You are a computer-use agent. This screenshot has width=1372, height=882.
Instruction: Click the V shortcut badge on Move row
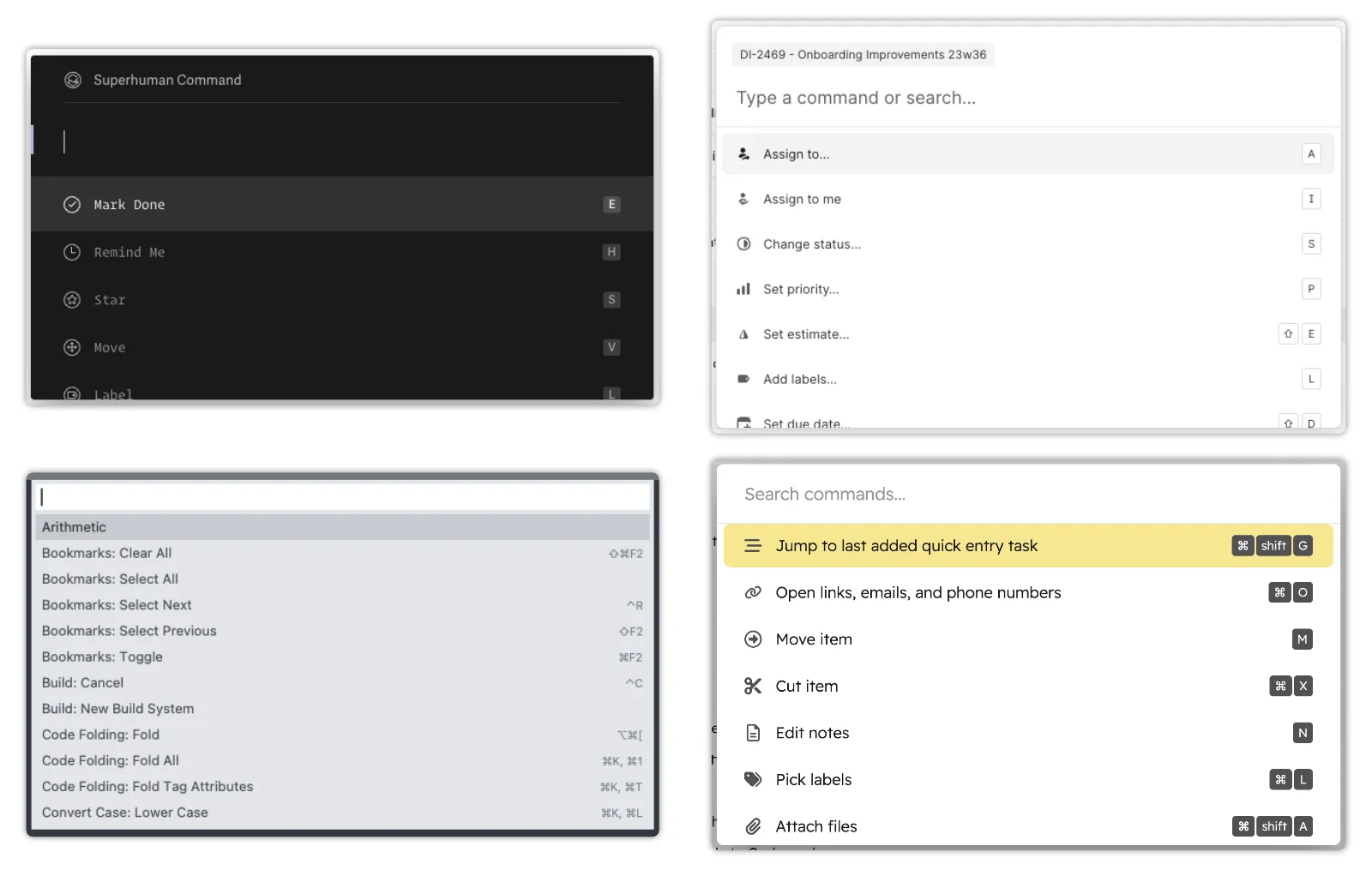tap(611, 347)
